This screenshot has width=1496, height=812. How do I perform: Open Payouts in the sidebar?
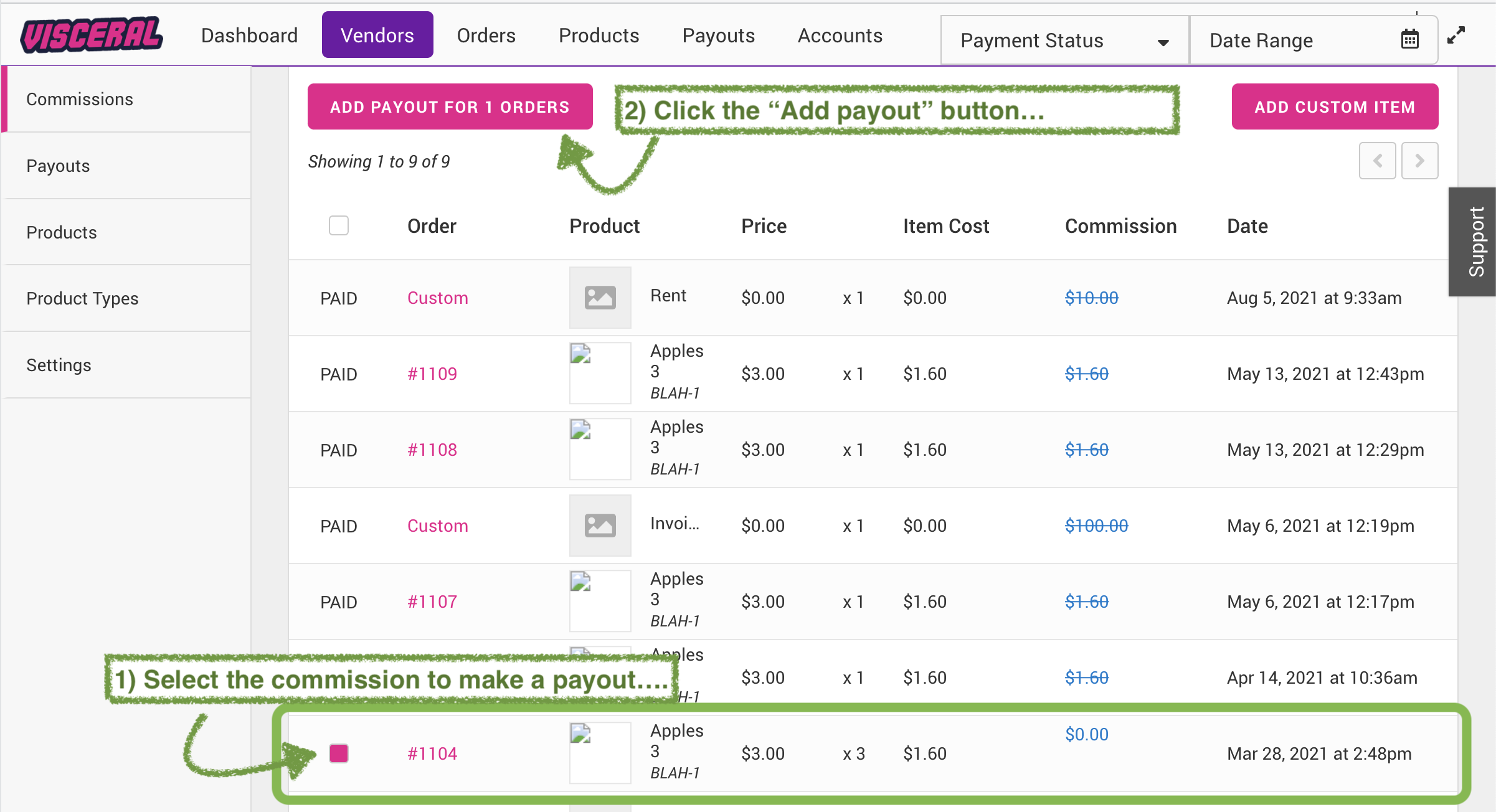[x=58, y=166]
